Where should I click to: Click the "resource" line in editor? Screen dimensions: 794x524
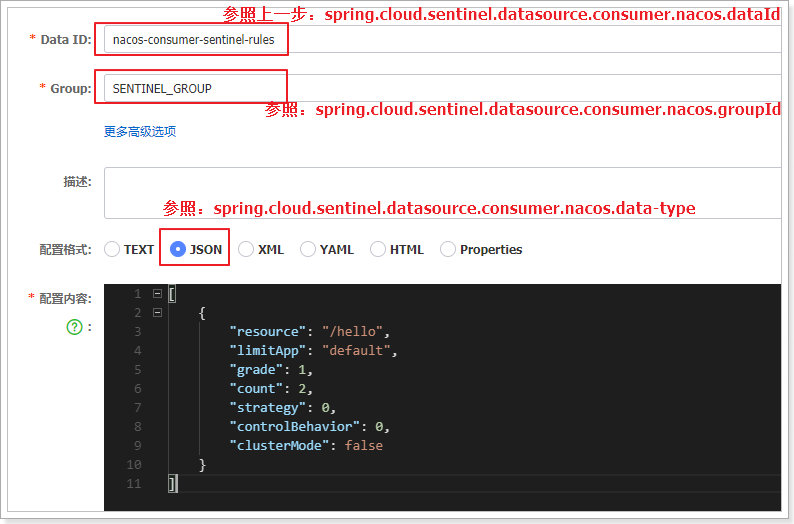coord(309,332)
